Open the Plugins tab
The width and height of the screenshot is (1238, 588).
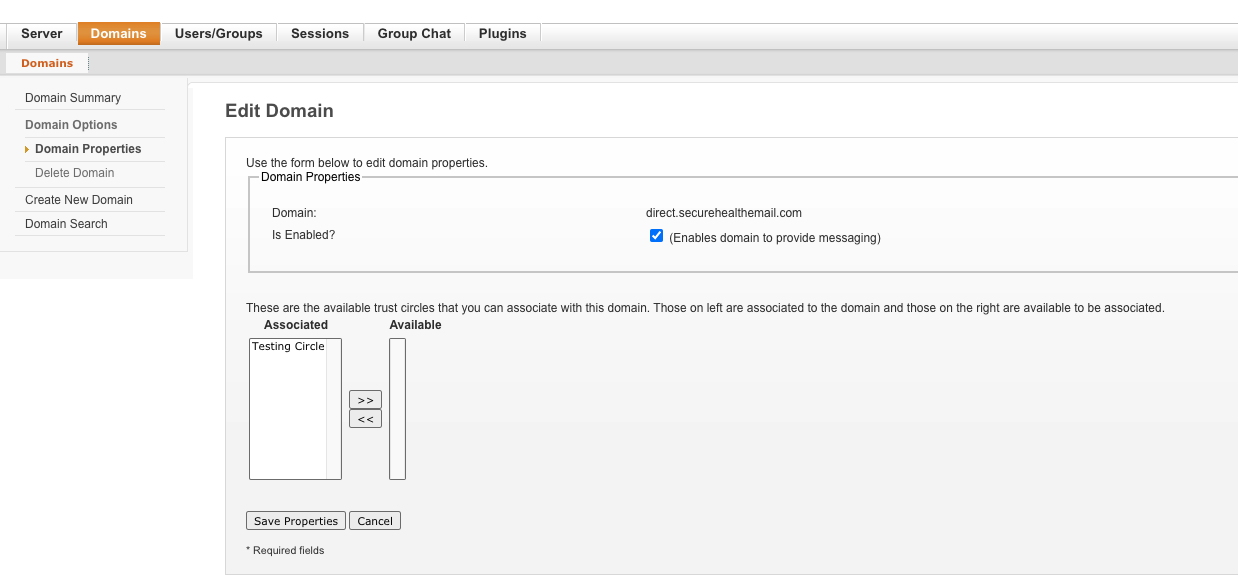pos(502,34)
